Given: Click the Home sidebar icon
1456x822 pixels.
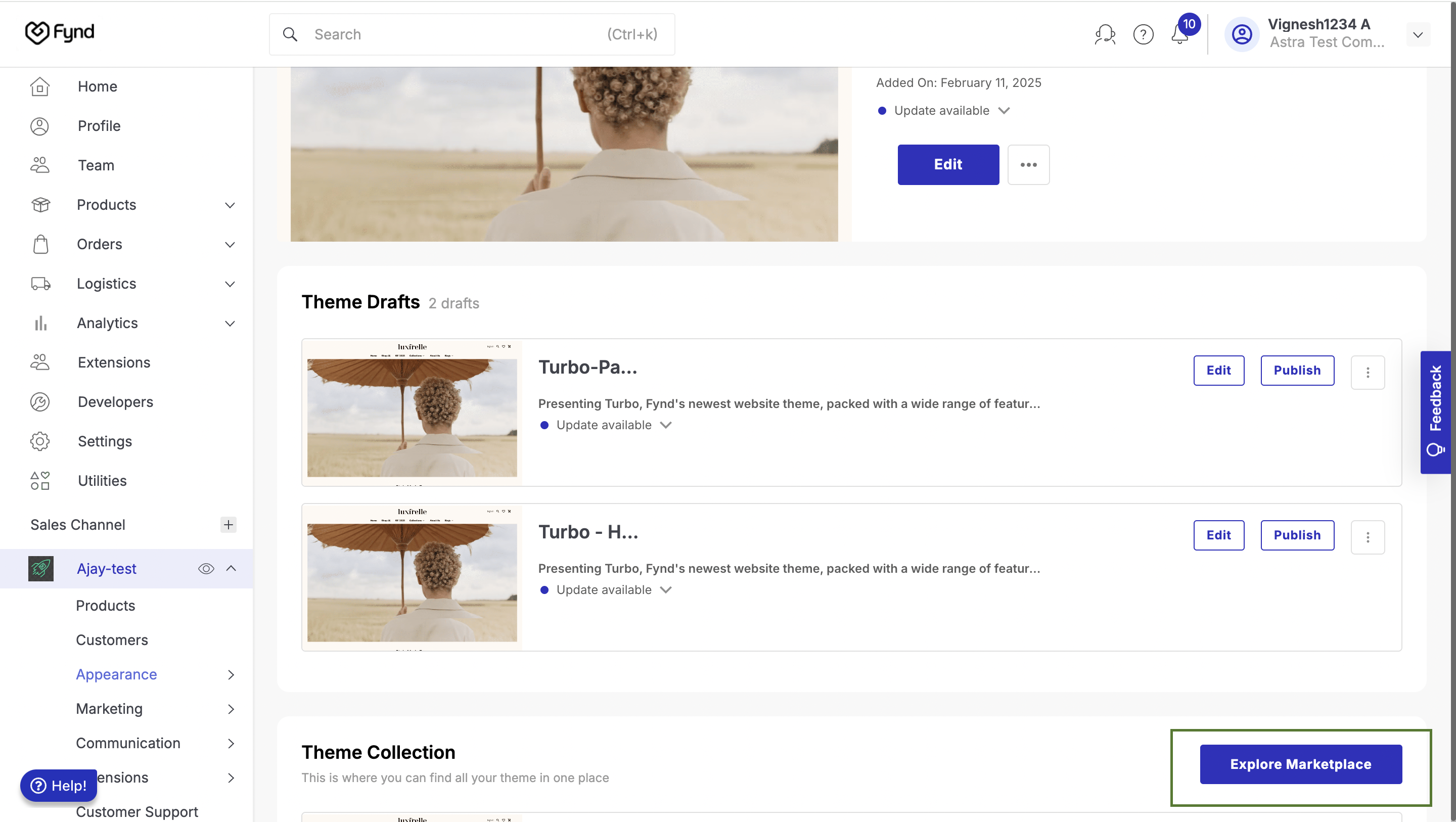Looking at the screenshot, I should pos(39,86).
